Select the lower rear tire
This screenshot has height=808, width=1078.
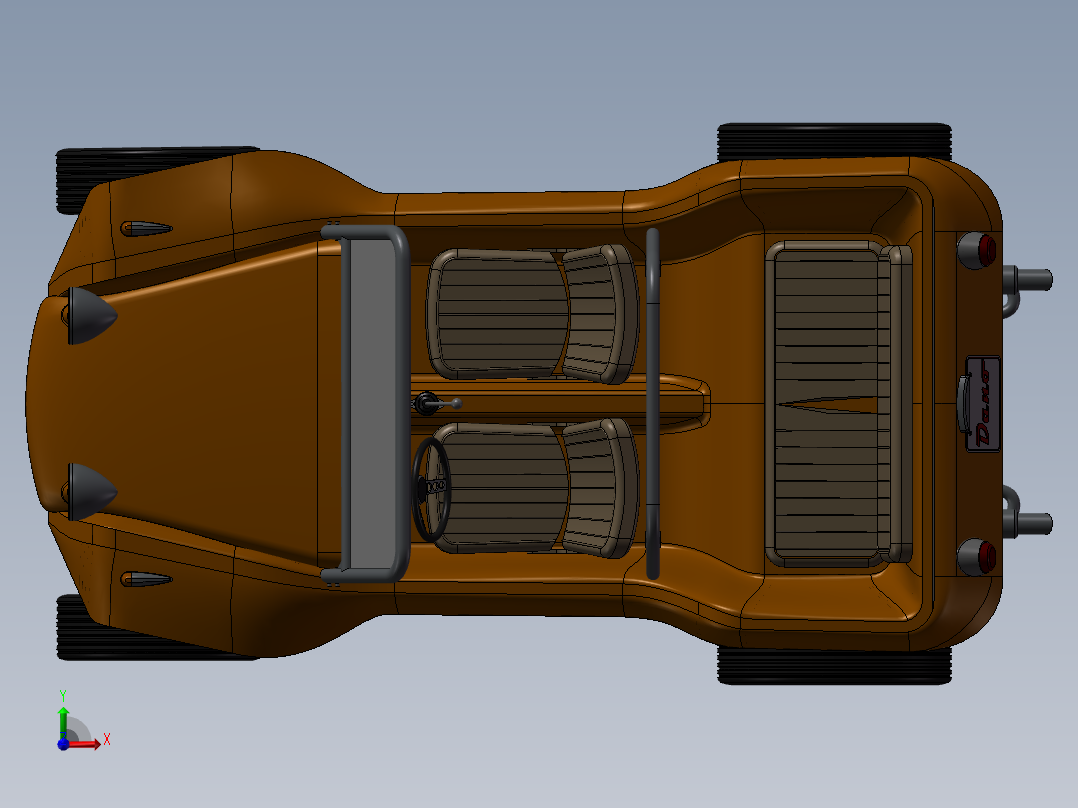pyautogui.click(x=834, y=666)
